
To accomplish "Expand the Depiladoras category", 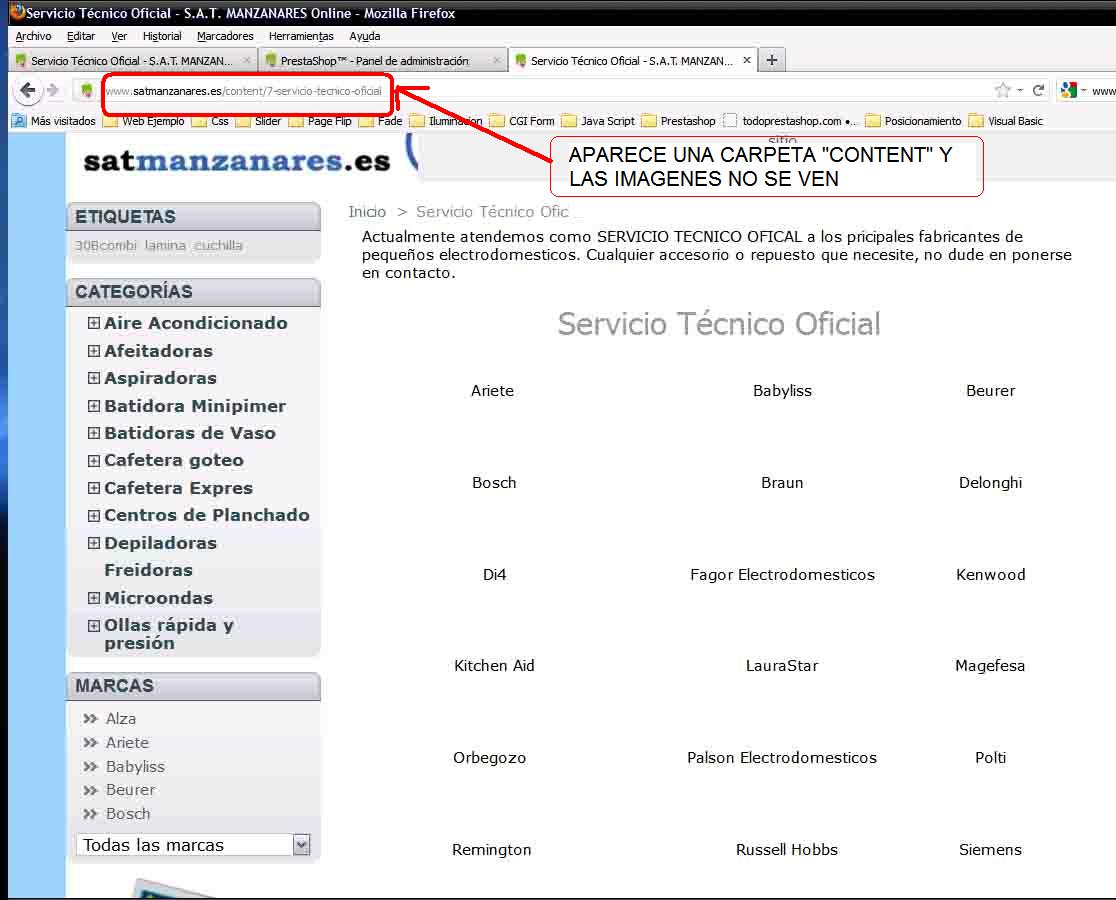I will [93, 543].
